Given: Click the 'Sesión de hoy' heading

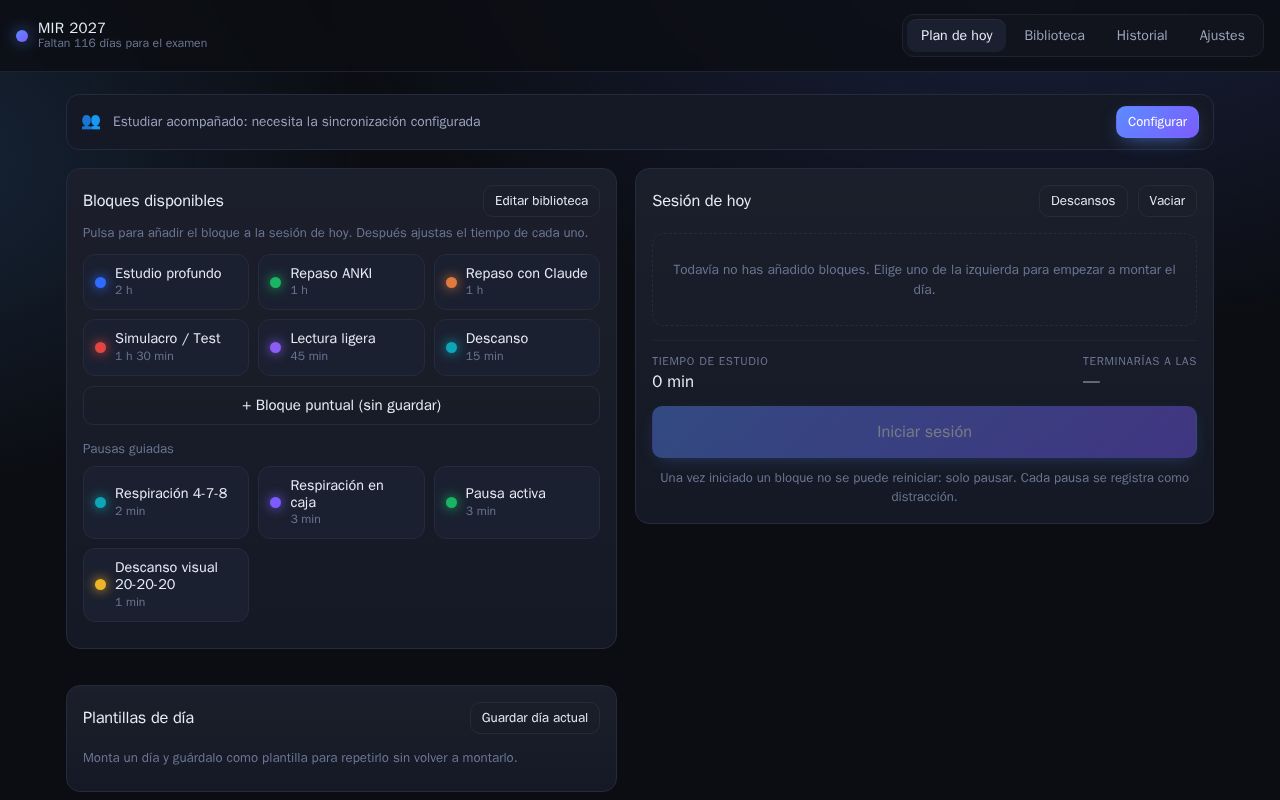Looking at the screenshot, I should click(701, 201).
